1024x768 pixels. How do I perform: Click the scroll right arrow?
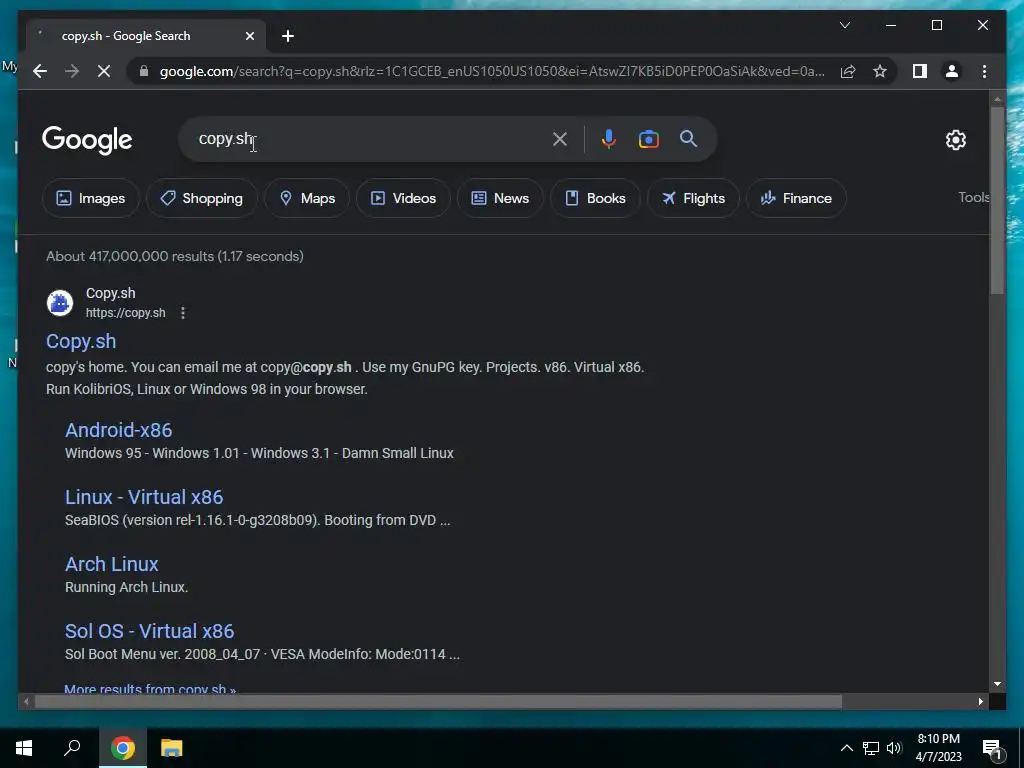coord(980,701)
